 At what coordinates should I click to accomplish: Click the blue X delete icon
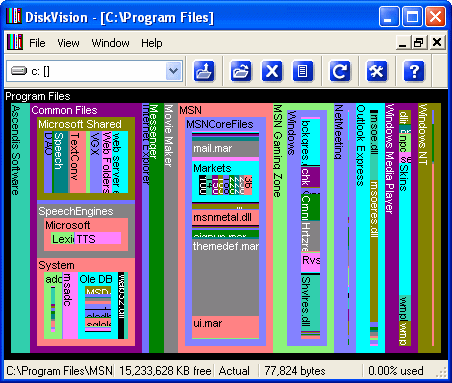(272, 71)
